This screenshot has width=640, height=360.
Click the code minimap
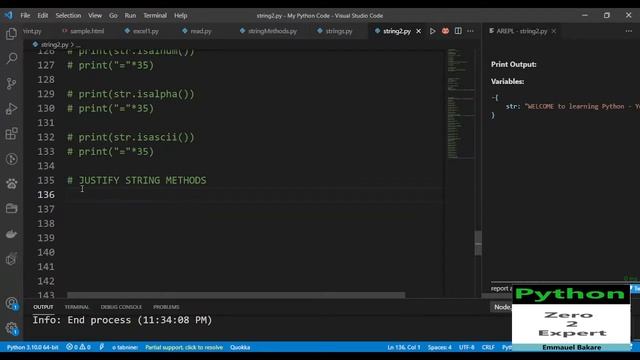tap(460, 104)
